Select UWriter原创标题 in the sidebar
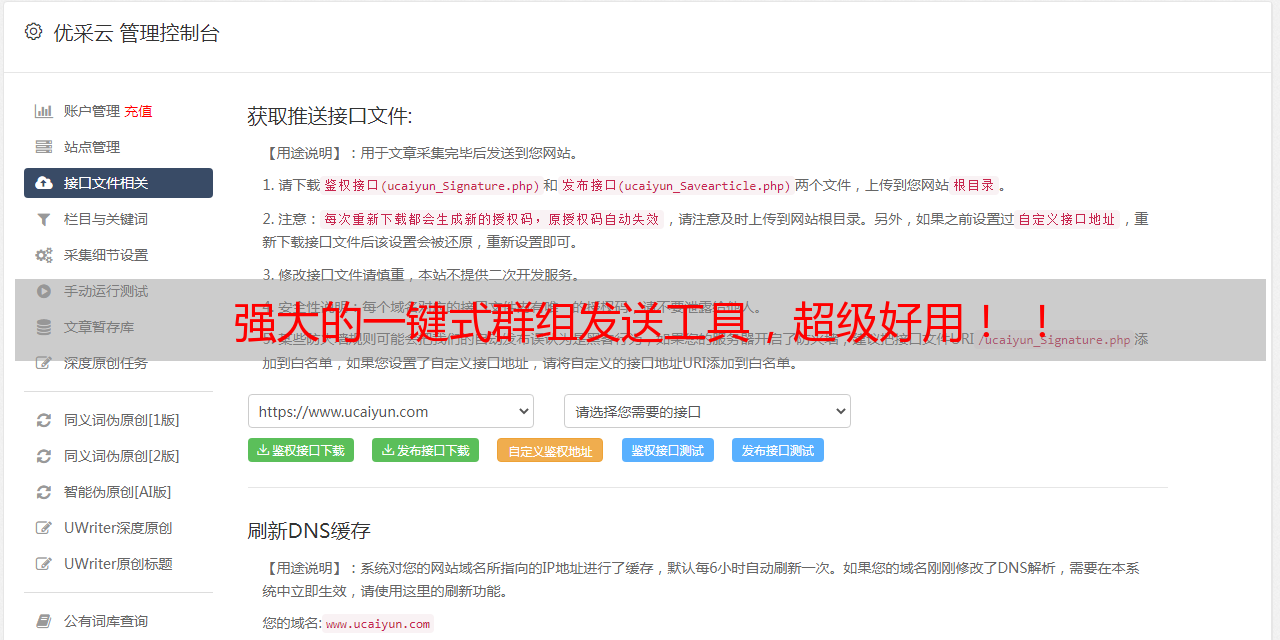1280x640 pixels. 118,564
